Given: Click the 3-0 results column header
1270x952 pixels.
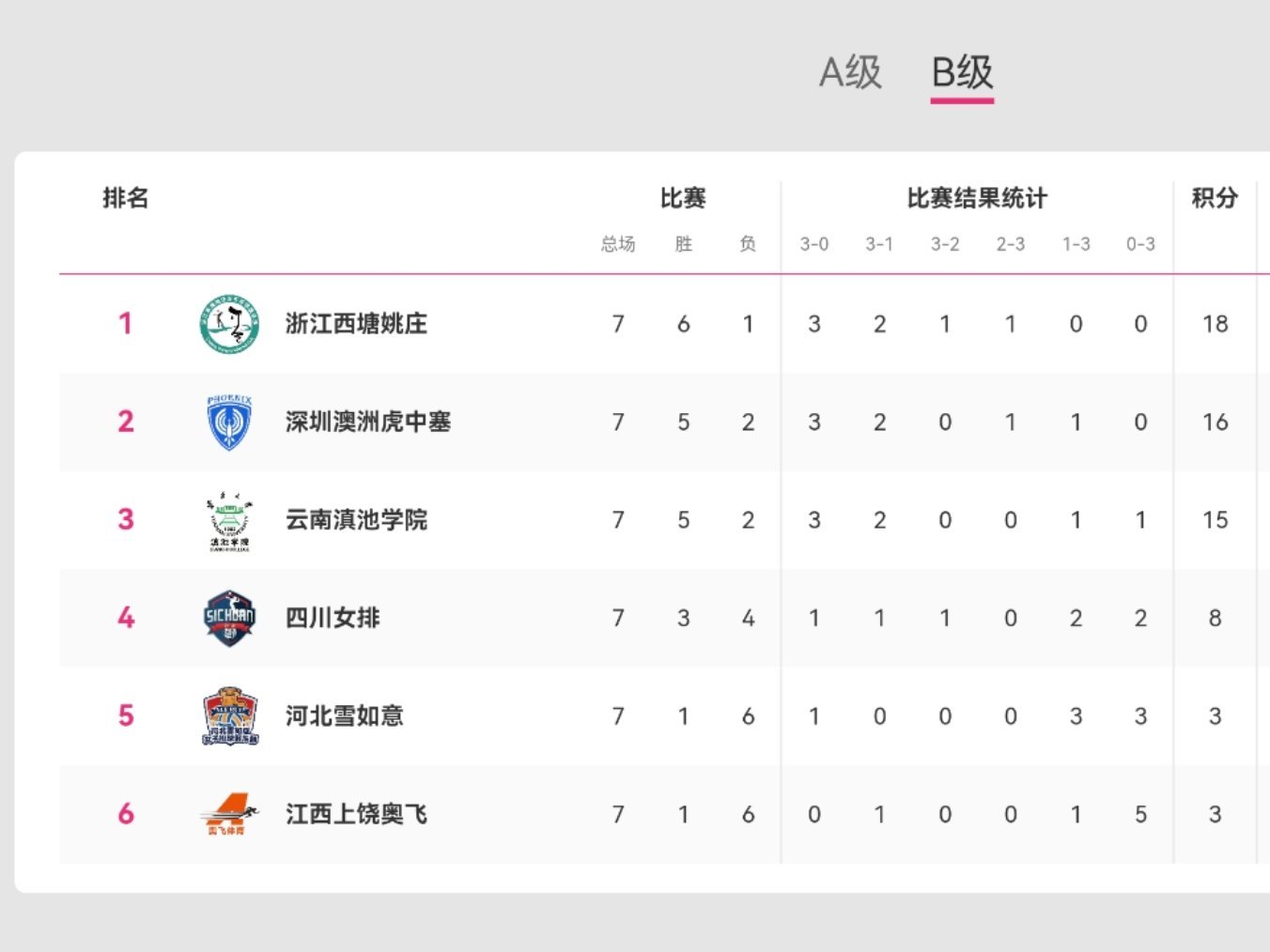Looking at the screenshot, I should [x=813, y=244].
